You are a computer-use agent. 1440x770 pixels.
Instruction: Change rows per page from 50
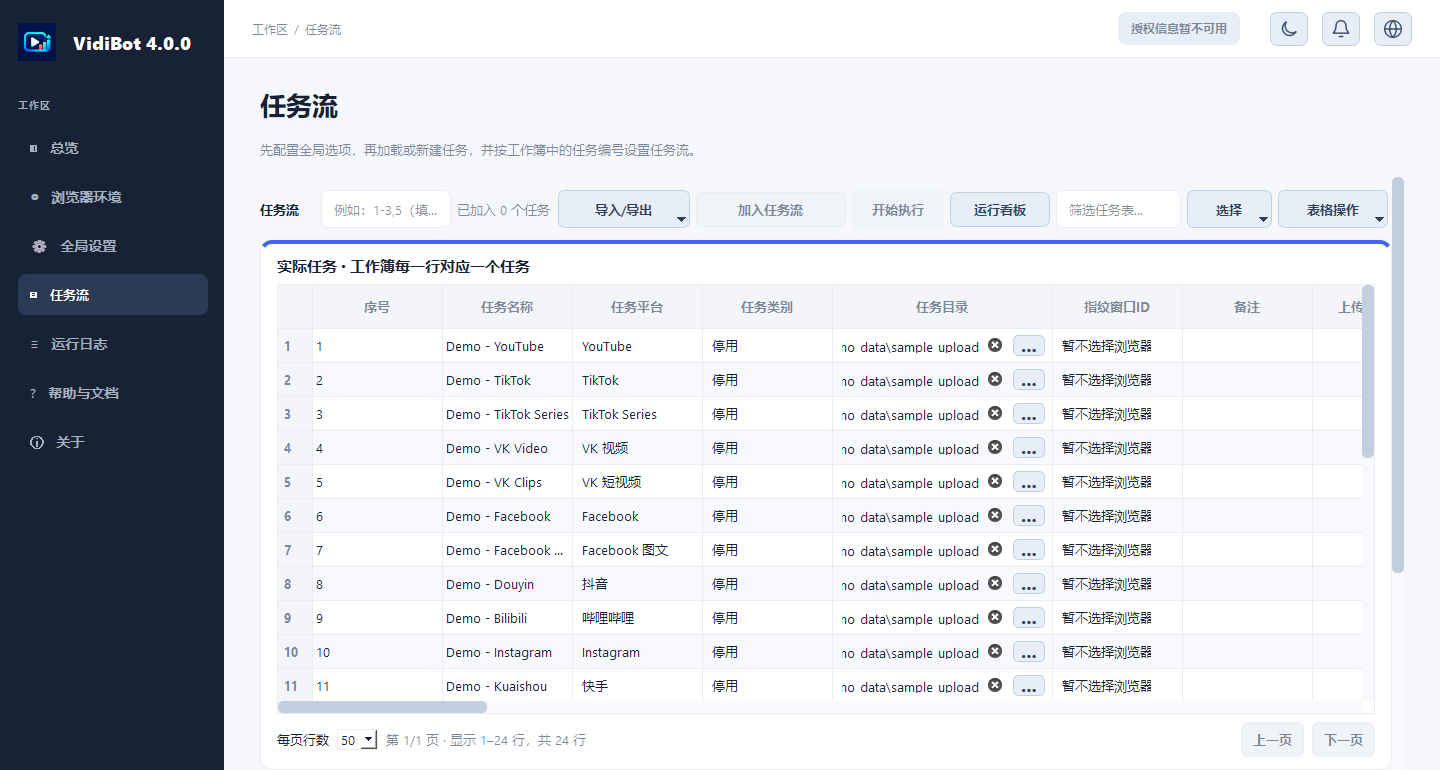(x=357, y=740)
